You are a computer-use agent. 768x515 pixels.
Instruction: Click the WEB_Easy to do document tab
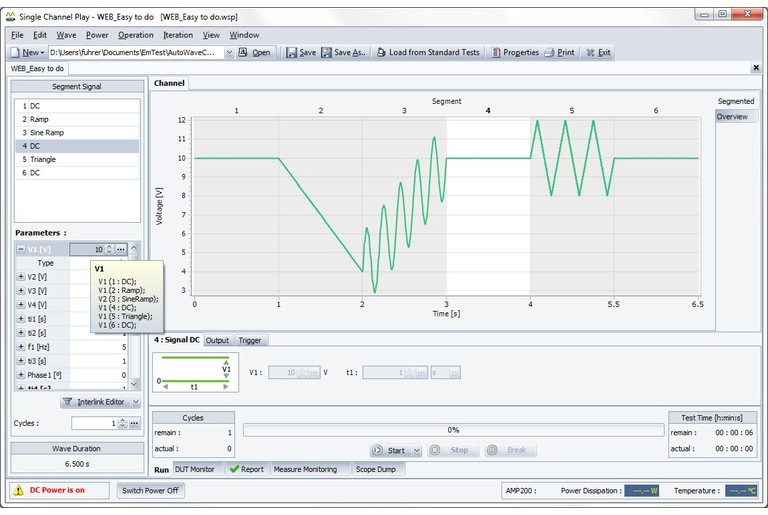(x=37, y=68)
